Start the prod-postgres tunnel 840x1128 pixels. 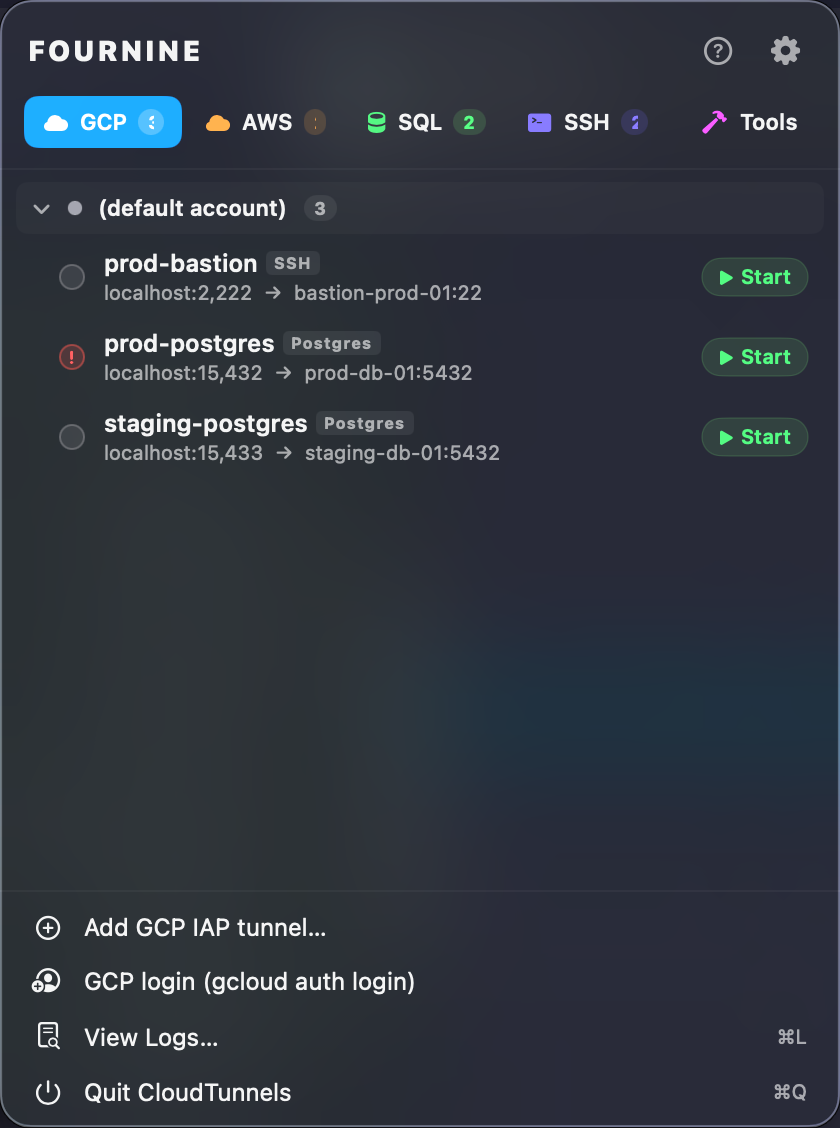coord(754,357)
